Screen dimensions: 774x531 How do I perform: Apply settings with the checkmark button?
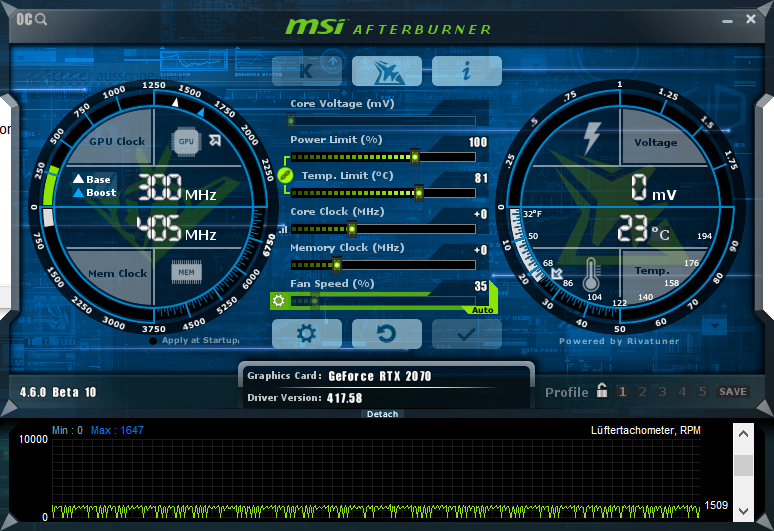pos(466,334)
